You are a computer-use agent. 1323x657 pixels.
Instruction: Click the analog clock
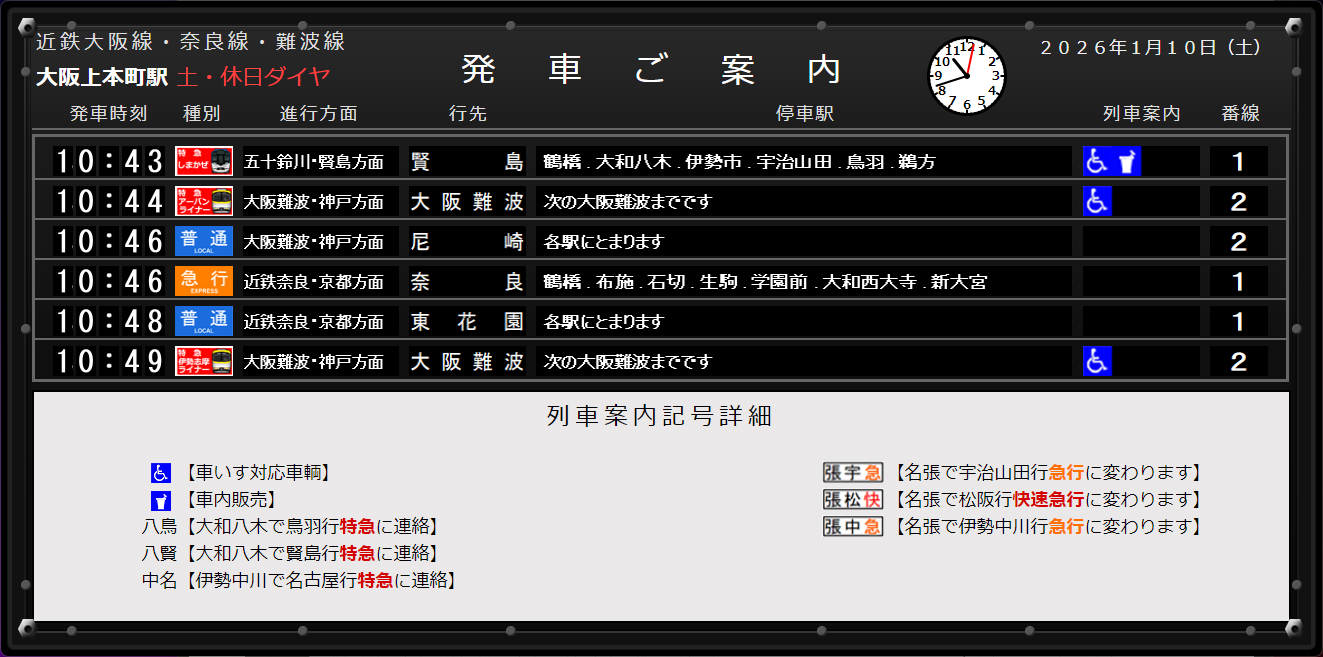coord(967,76)
